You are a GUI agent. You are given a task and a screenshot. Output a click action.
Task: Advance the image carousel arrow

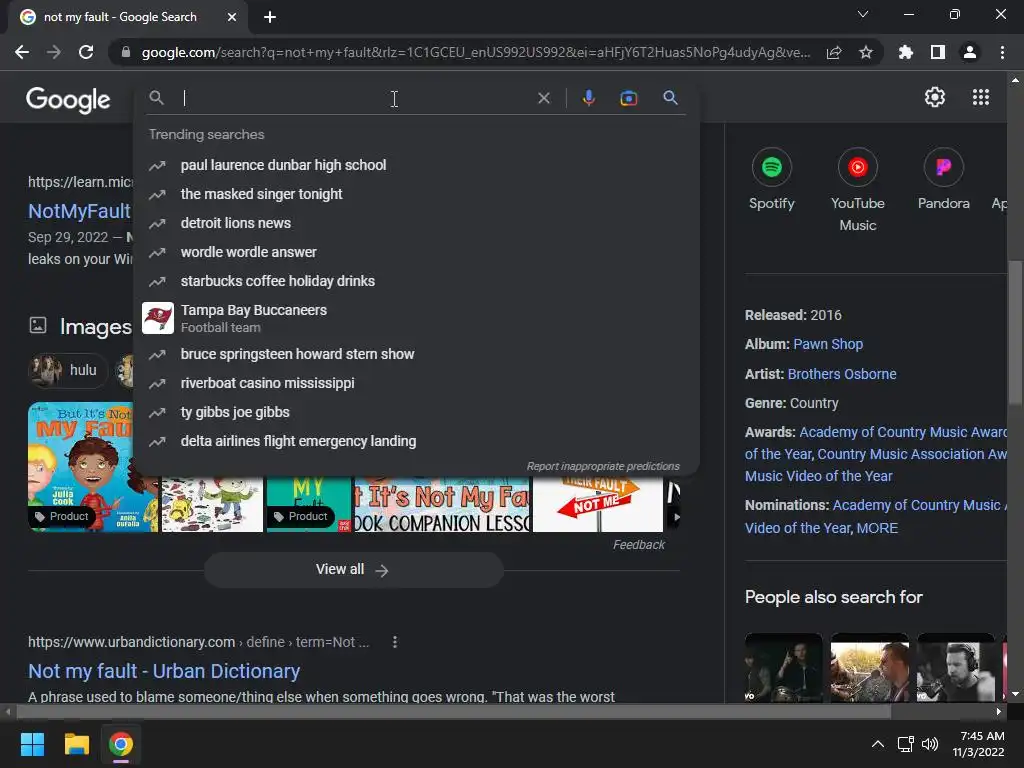click(676, 517)
